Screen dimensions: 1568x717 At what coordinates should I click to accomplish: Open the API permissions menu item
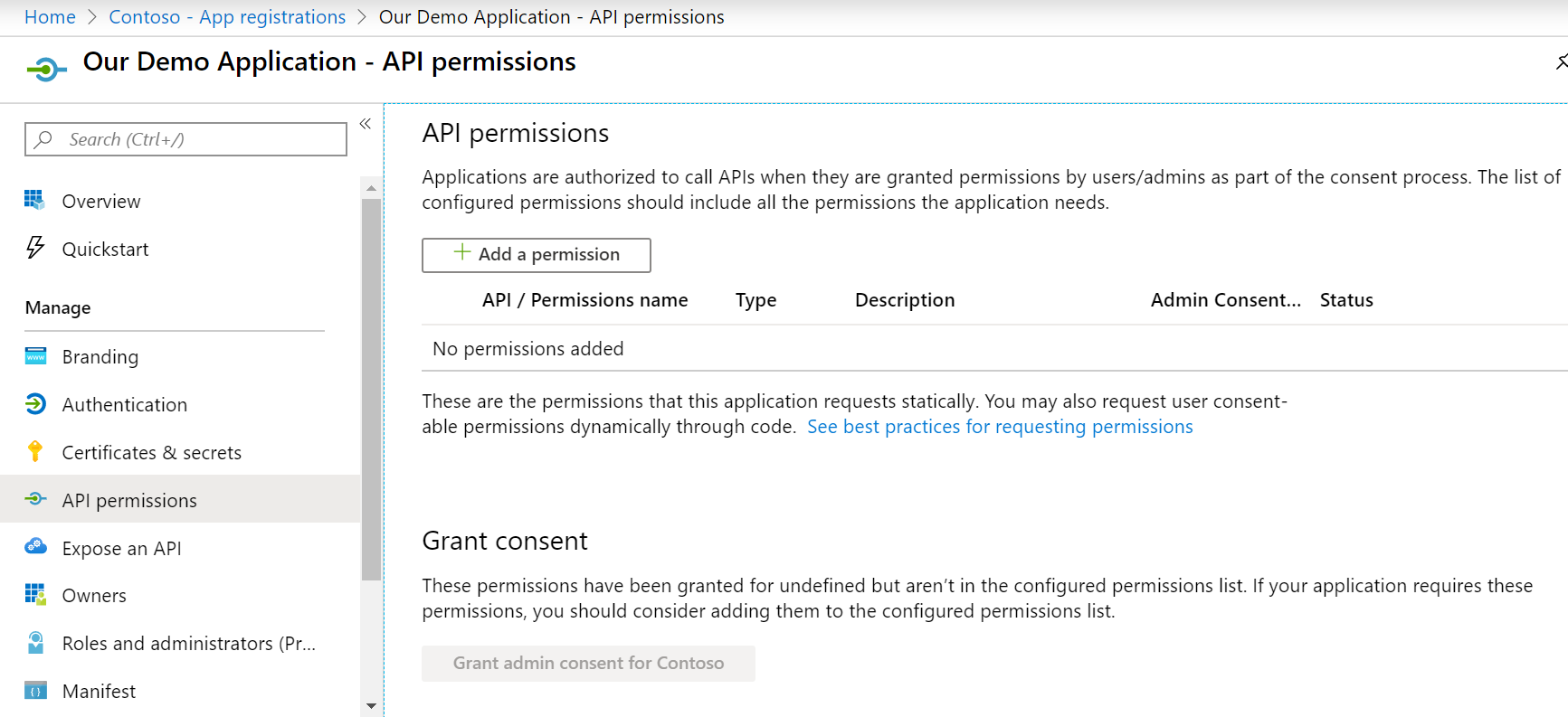tap(129, 500)
